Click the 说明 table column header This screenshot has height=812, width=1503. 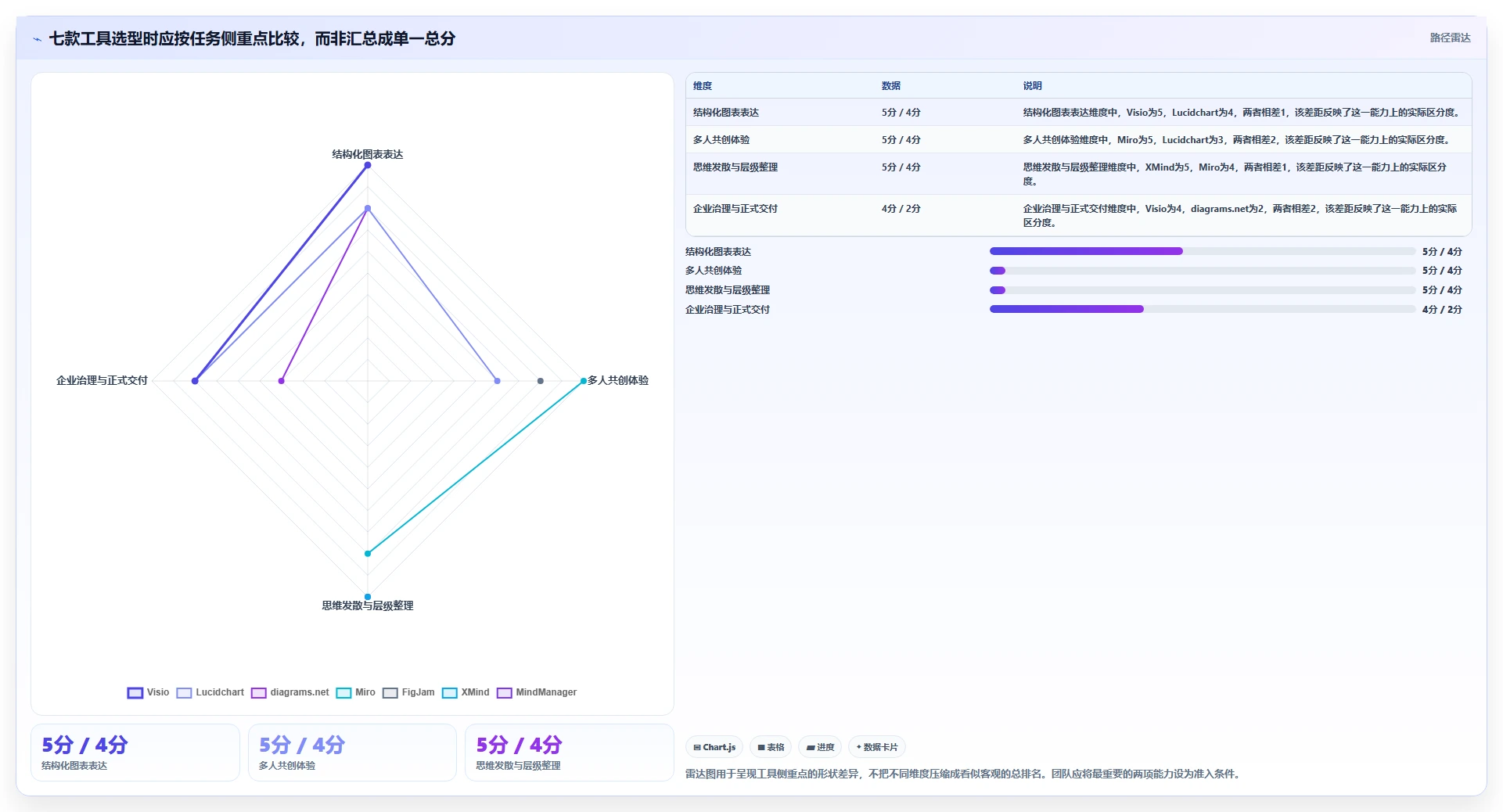[1033, 86]
